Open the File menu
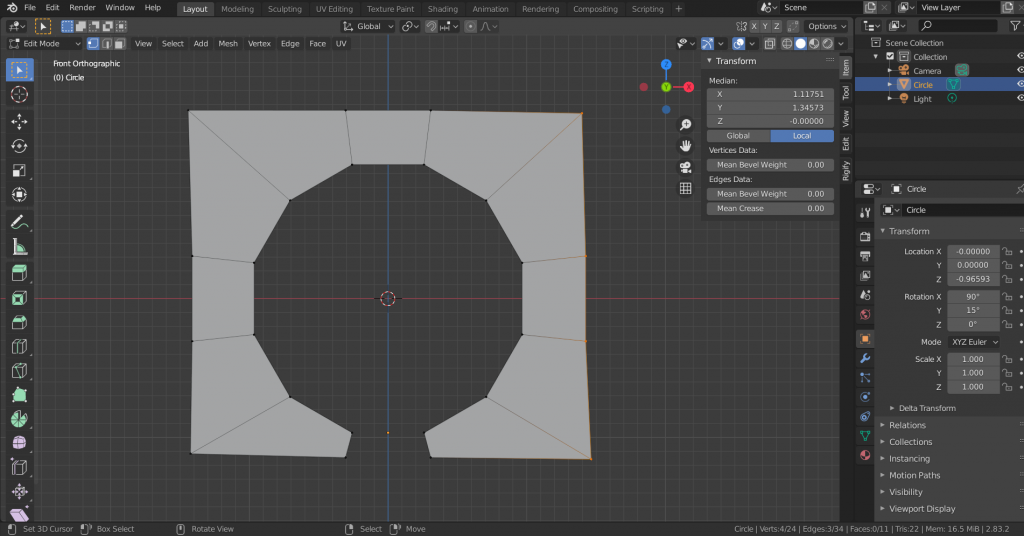Image resolution: width=1024 pixels, height=536 pixels. pos(30,8)
